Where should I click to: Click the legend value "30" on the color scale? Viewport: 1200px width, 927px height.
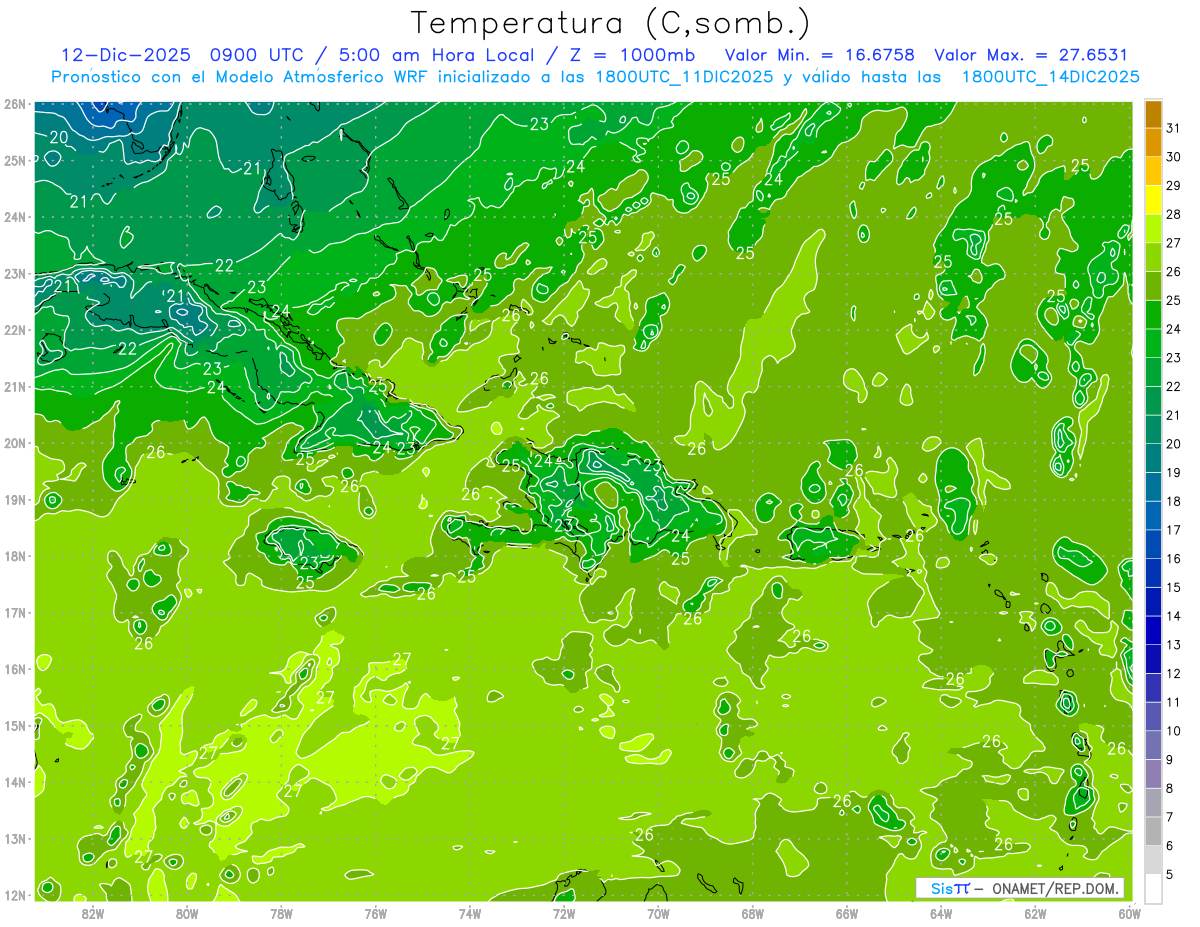[1173, 157]
